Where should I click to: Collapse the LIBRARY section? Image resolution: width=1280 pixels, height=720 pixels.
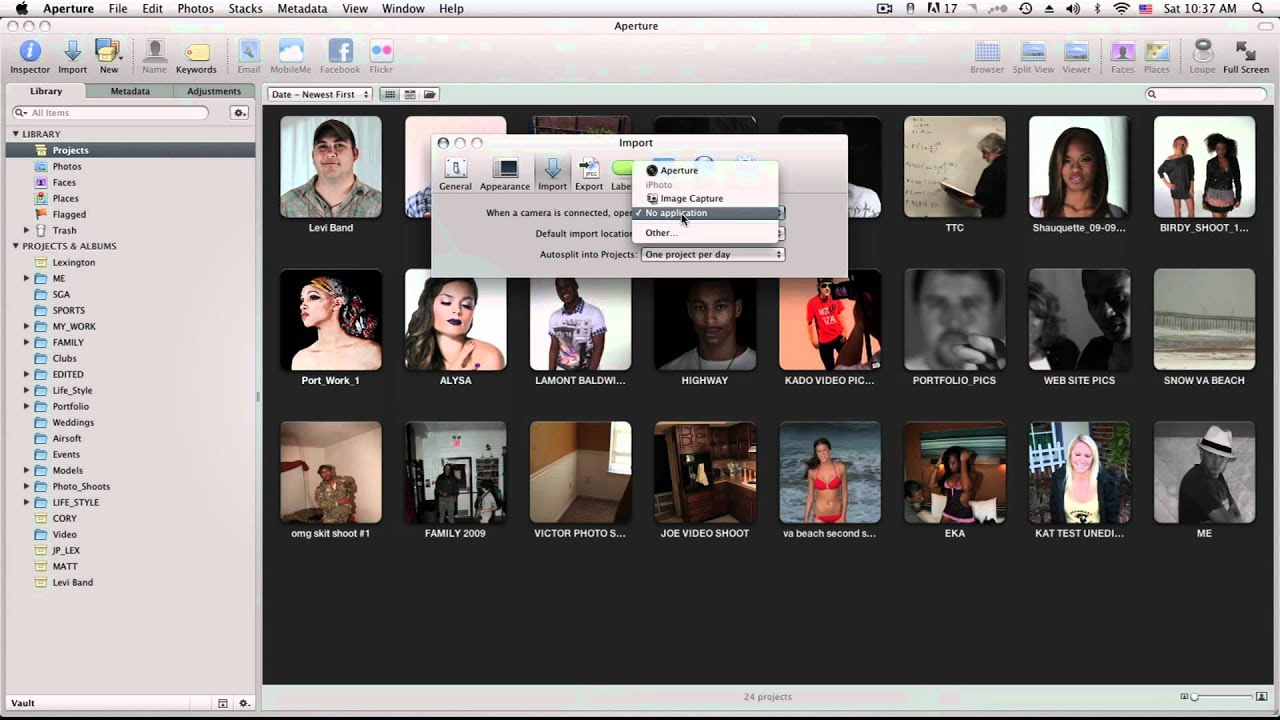(x=16, y=134)
